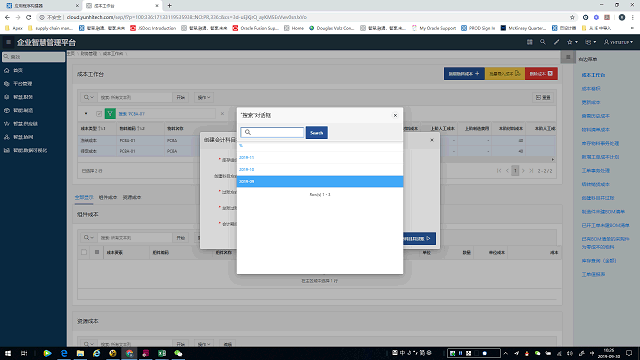Image resolution: width=640 pixels, height=360 pixels.
Task: Click the Go button beside top grid search
Action: (180, 97)
